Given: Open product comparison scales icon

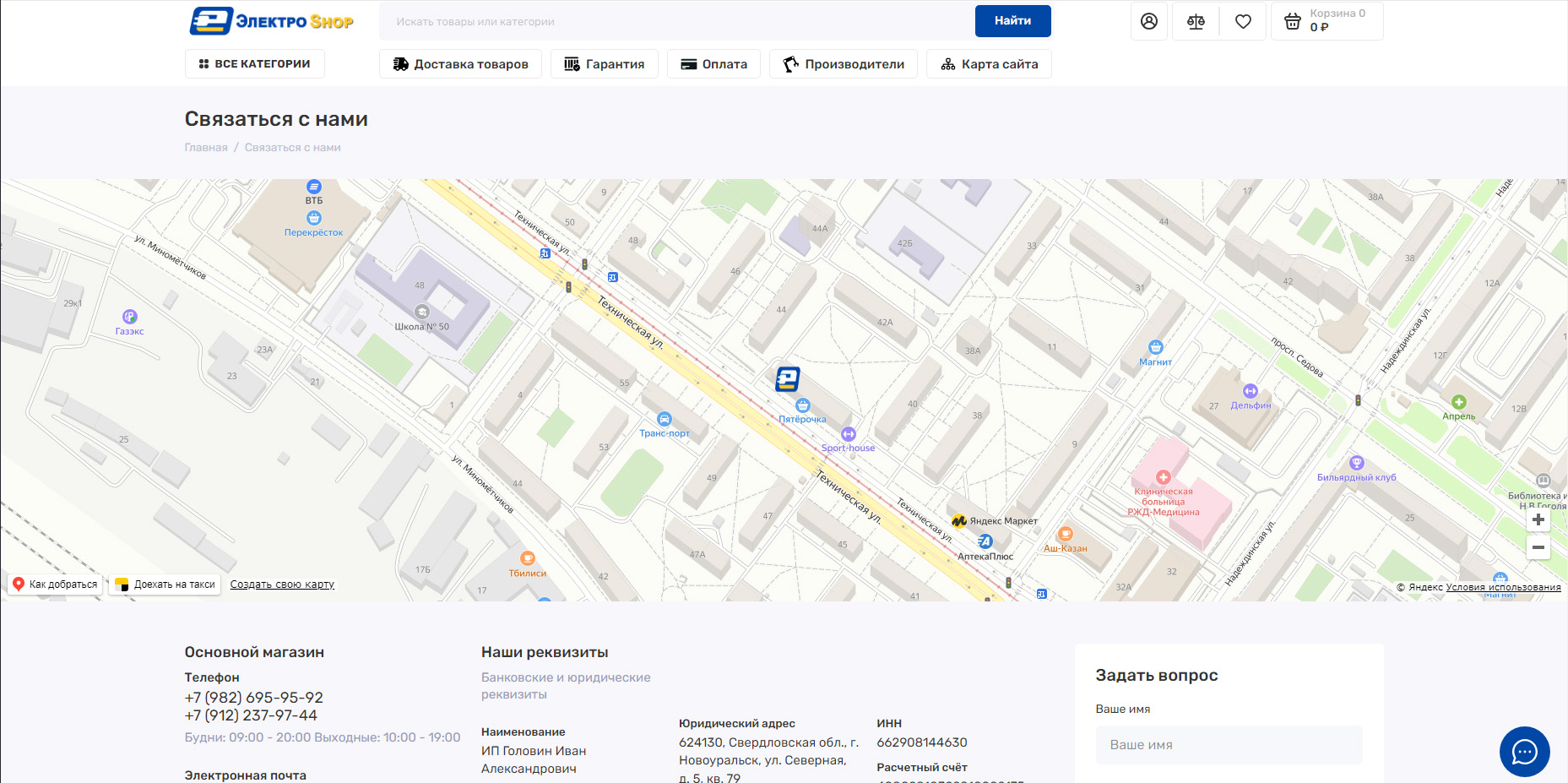Looking at the screenshot, I should [1196, 21].
